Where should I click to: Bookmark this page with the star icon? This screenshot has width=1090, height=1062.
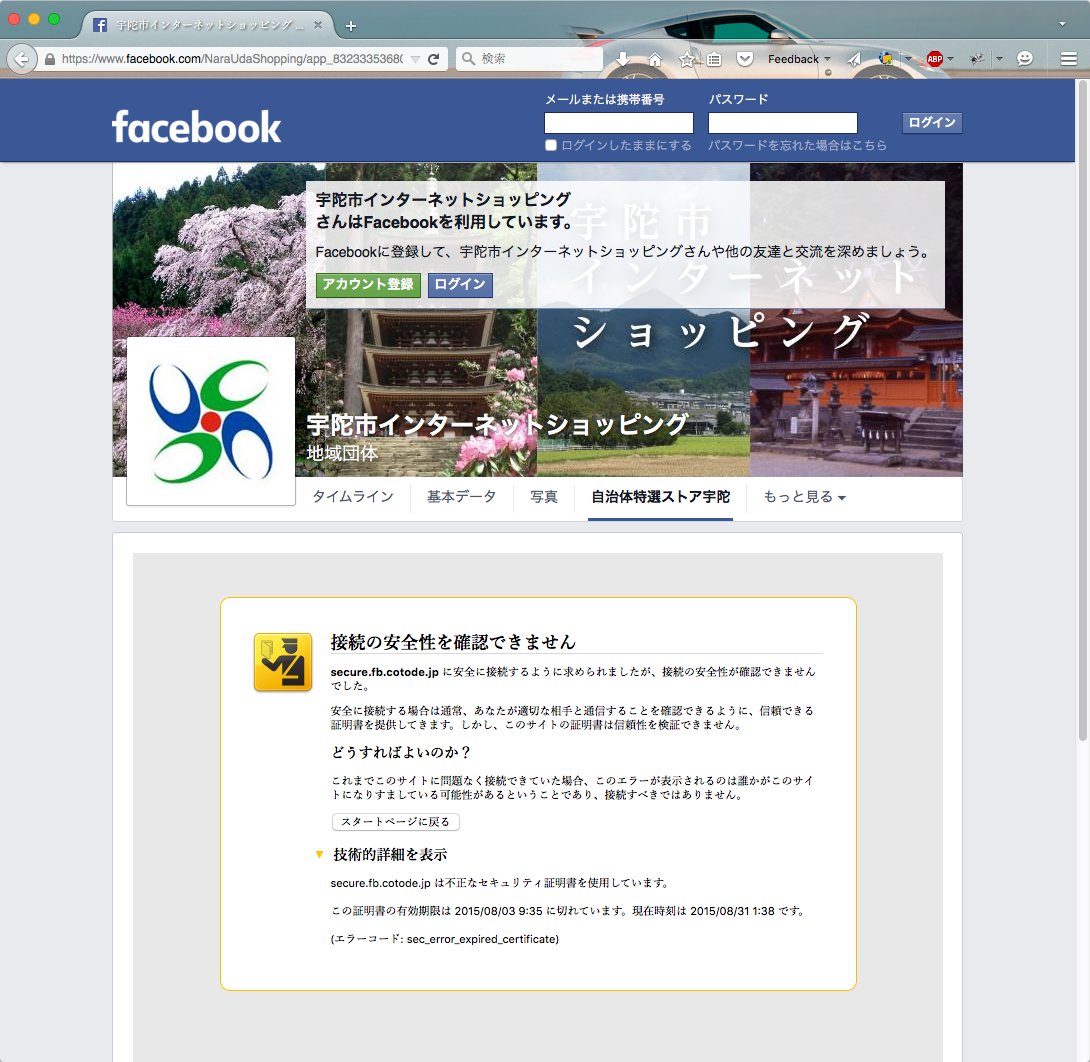click(687, 59)
